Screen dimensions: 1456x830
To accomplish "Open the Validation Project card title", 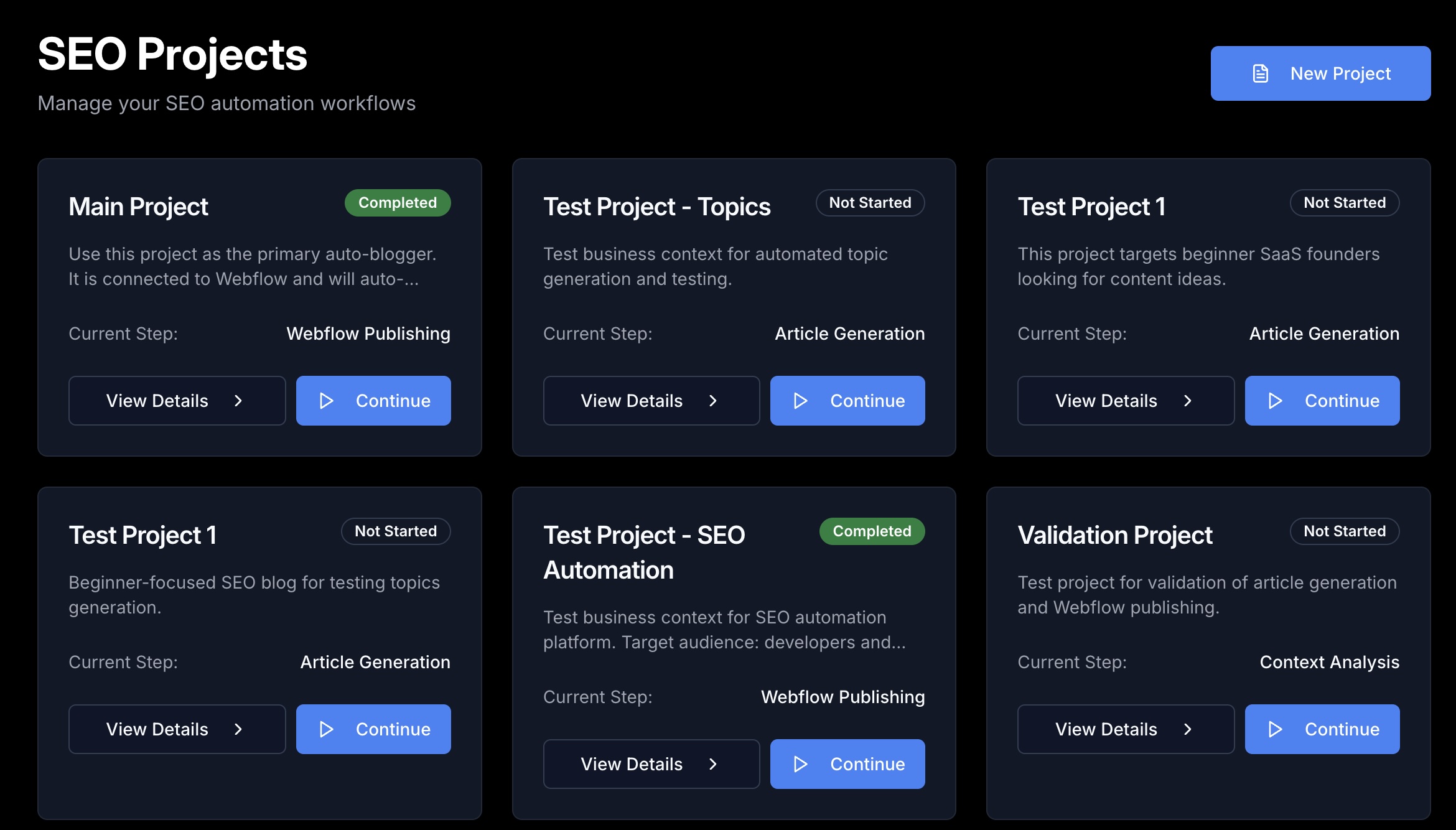I will [x=1115, y=535].
